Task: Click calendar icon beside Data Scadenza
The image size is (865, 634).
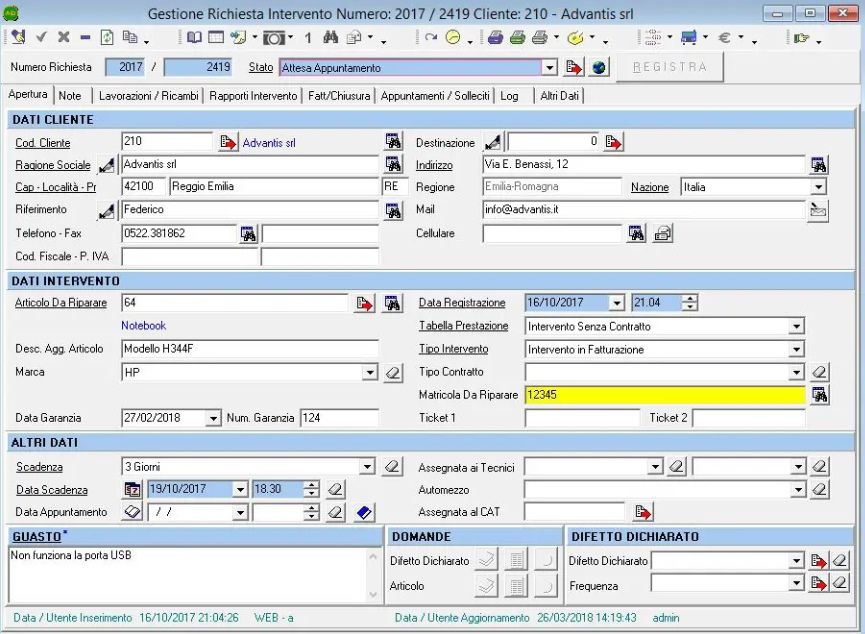Action: (132, 489)
